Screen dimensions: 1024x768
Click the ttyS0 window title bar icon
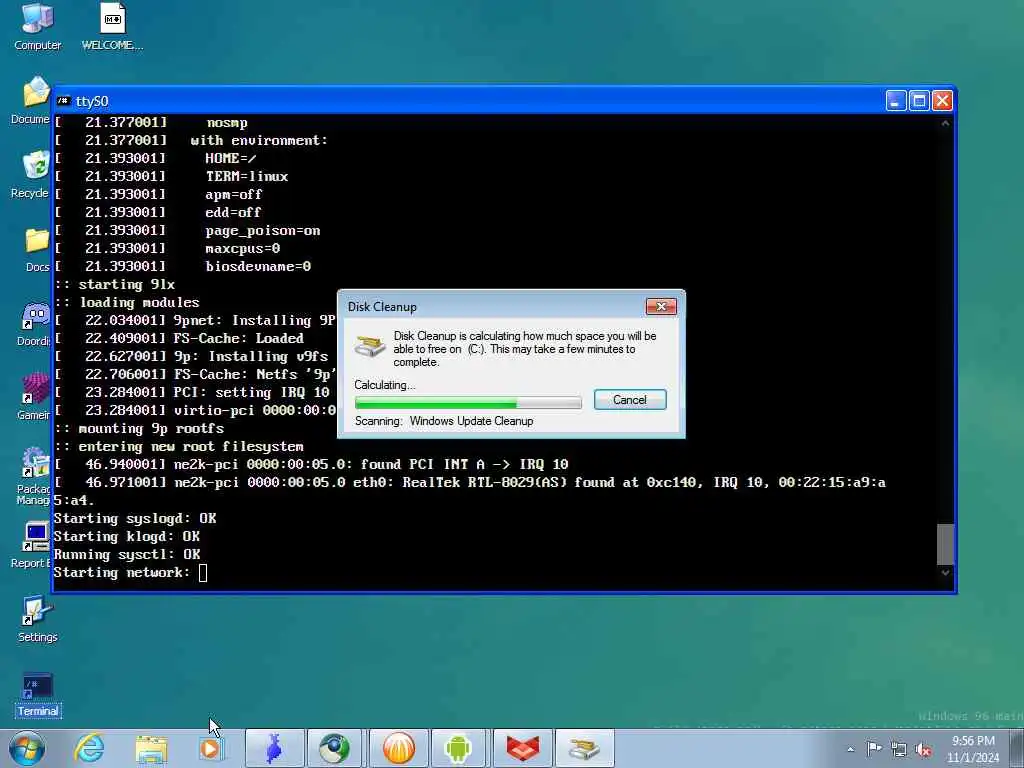(63, 101)
